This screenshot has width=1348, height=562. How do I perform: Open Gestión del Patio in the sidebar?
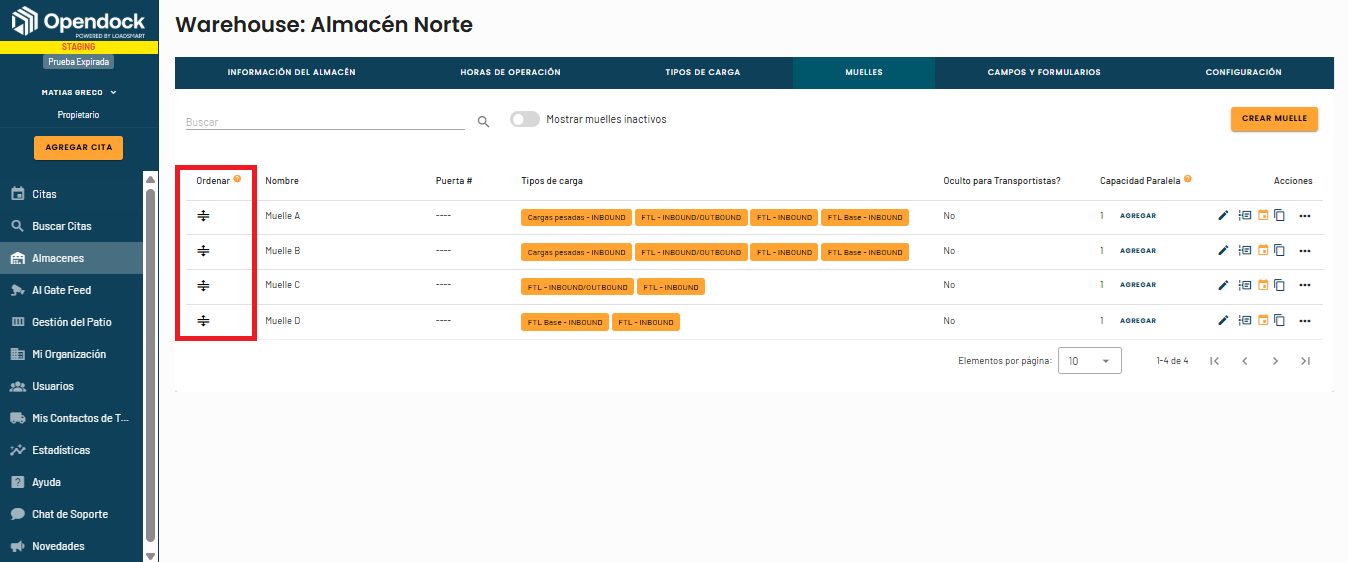pyautogui.click(x=72, y=322)
